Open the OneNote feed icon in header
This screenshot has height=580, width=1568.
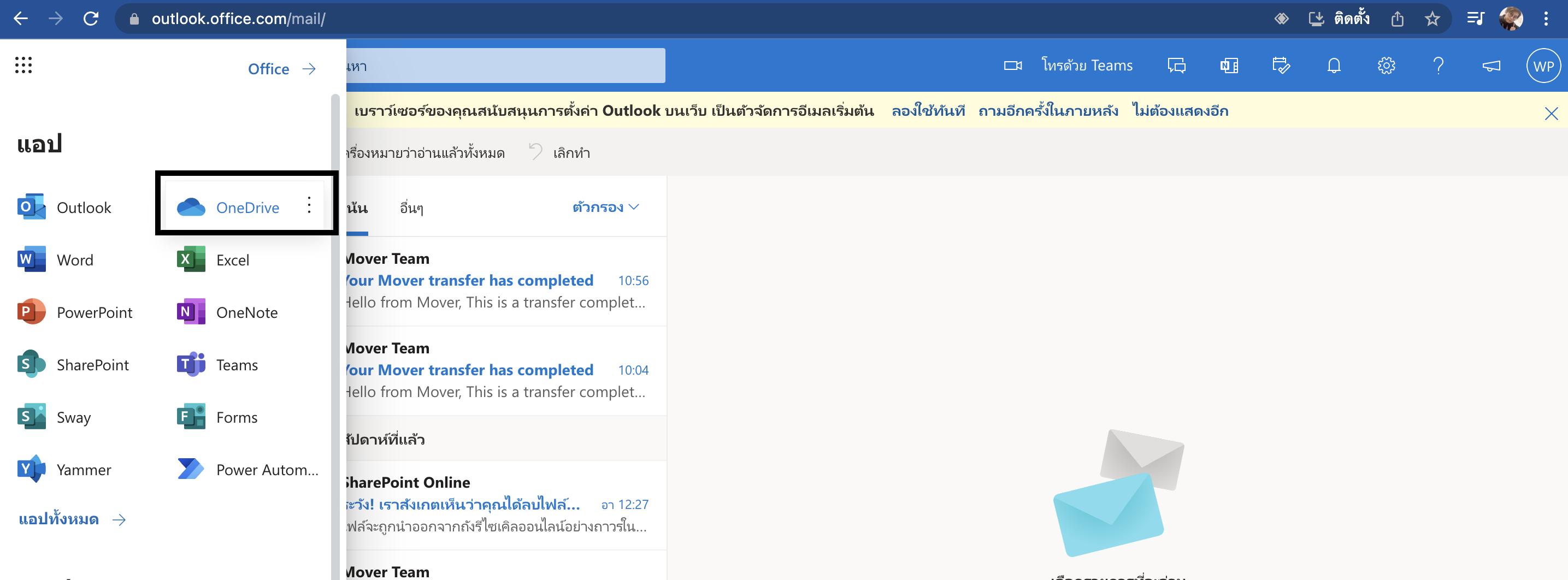coord(1229,65)
